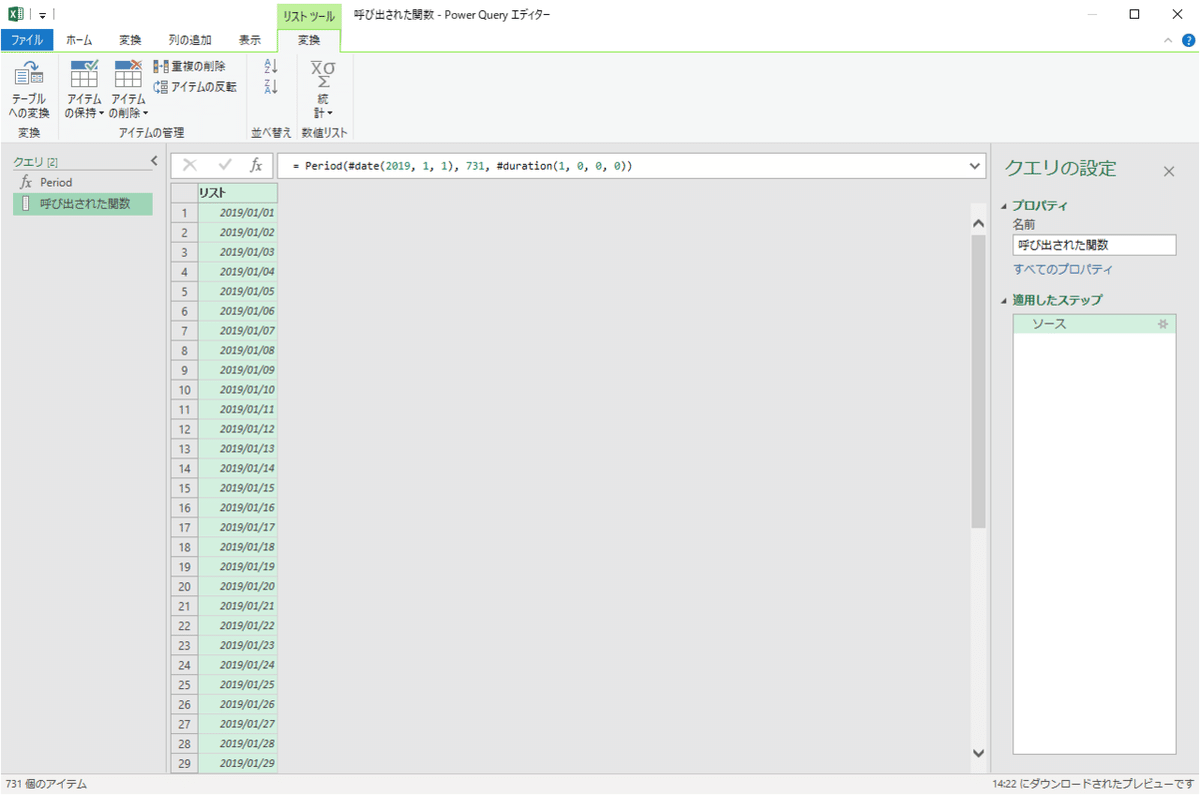
Task: Click 重複の削除 (Remove Duplicates)
Action: [x=190, y=66]
